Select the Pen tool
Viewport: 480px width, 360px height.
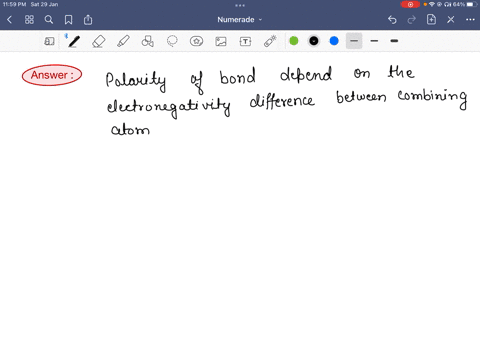pos(74,41)
